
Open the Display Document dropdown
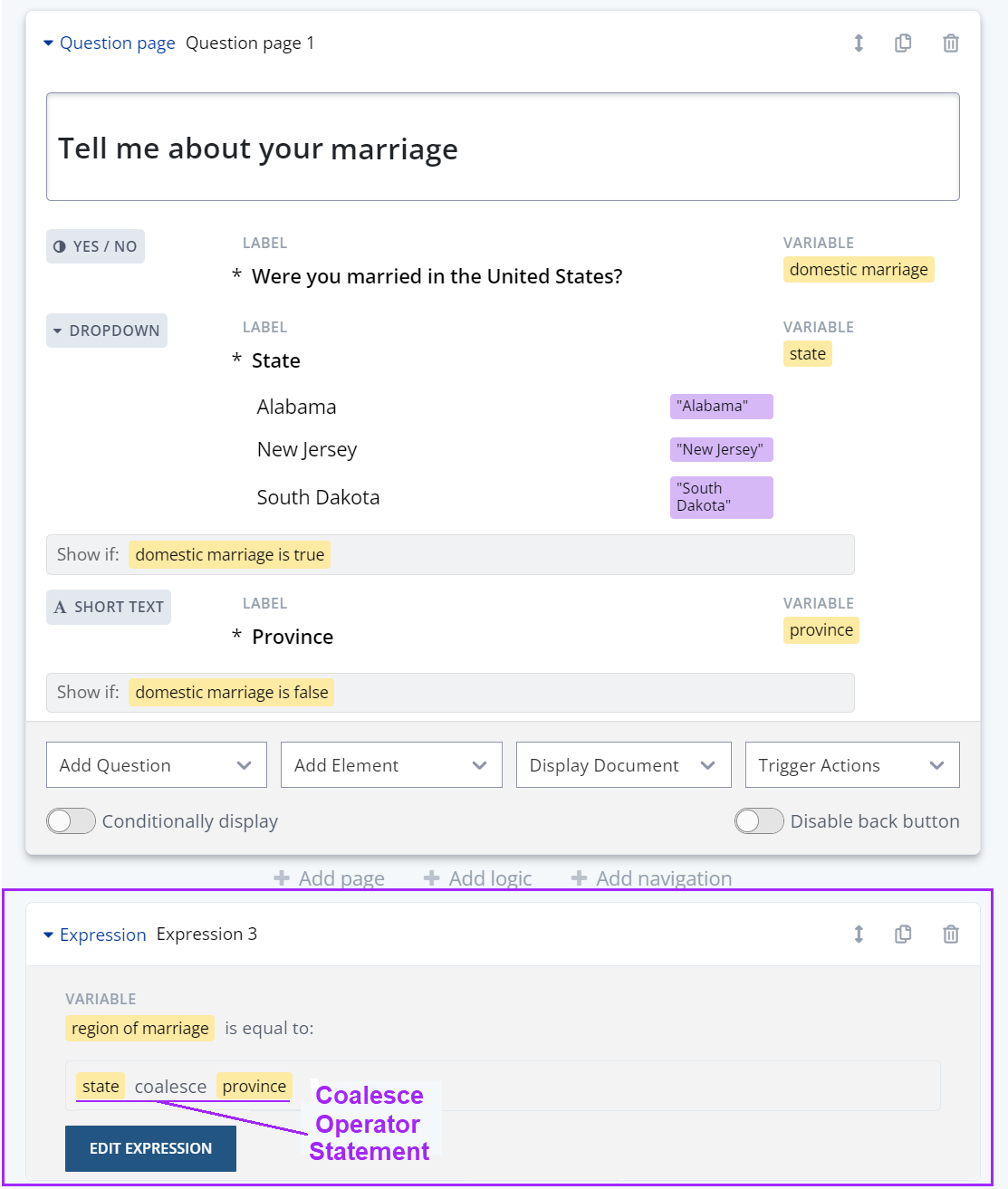click(x=623, y=765)
